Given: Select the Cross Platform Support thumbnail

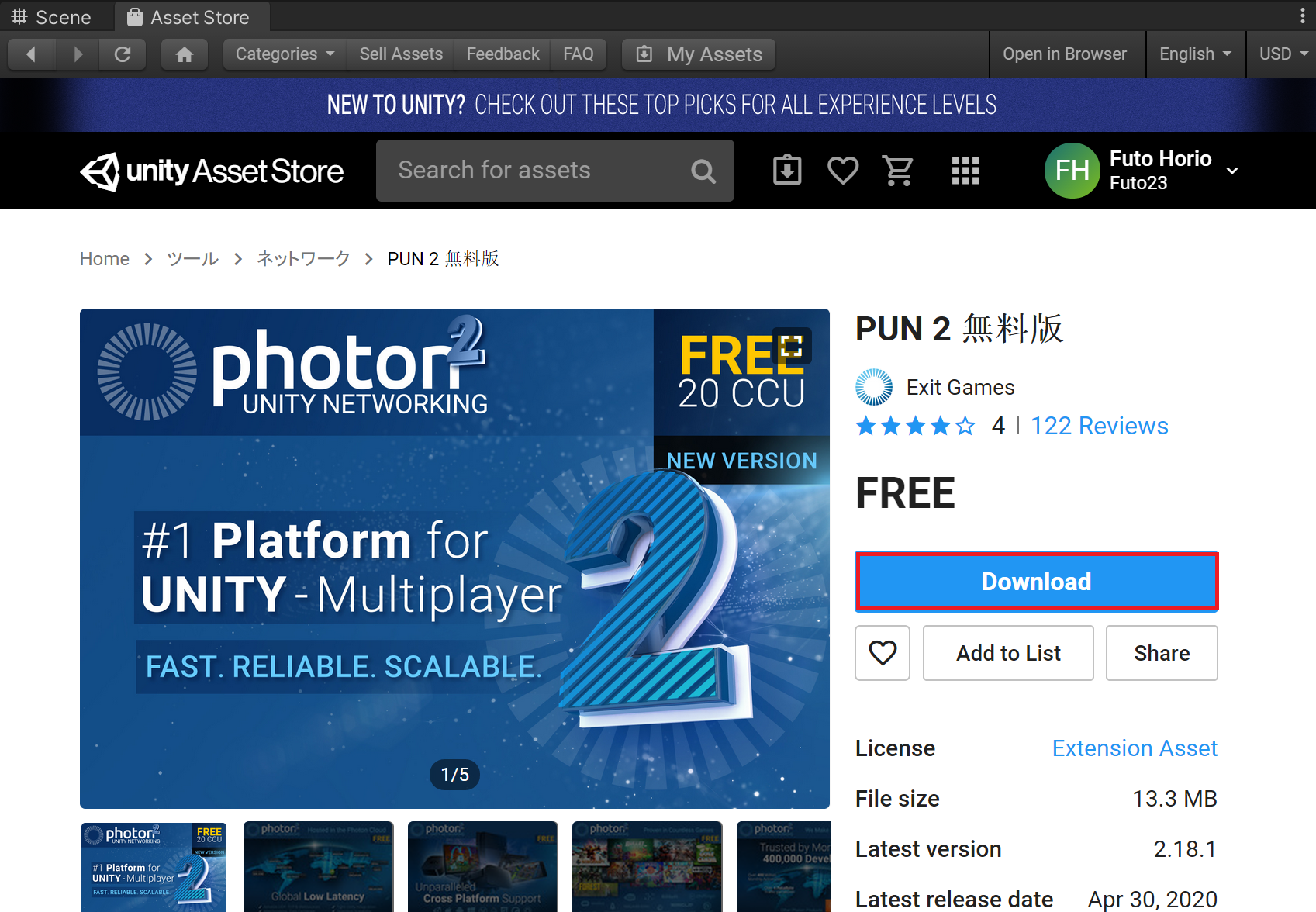Looking at the screenshot, I should point(482,867).
